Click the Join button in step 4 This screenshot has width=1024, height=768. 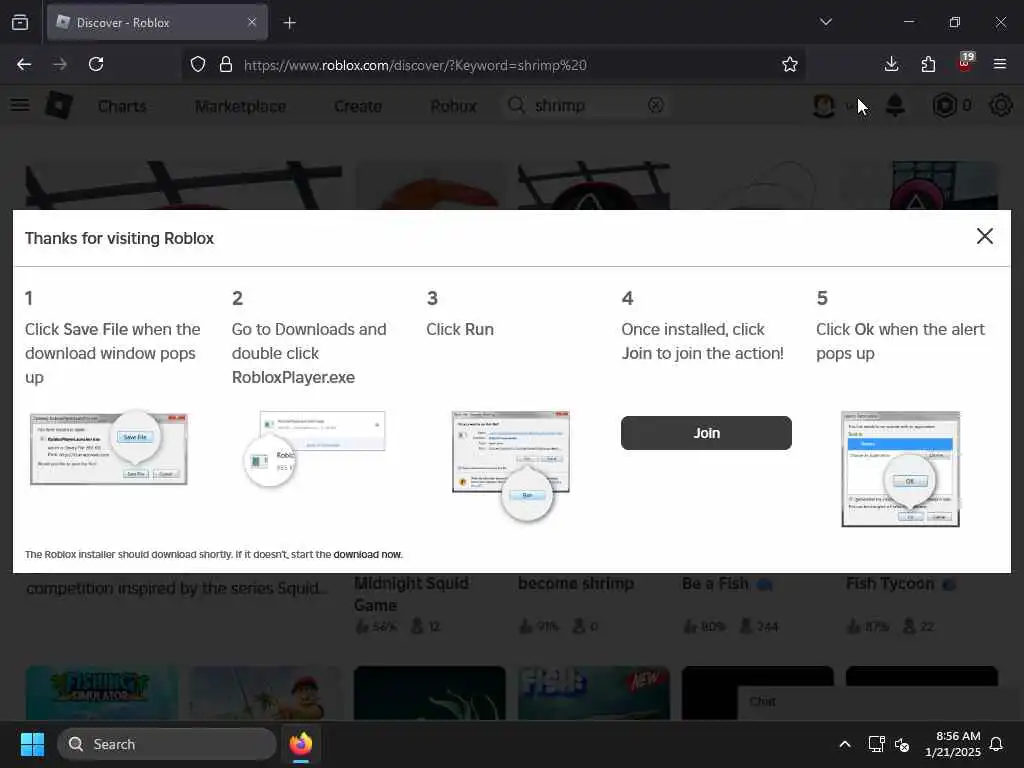click(706, 433)
